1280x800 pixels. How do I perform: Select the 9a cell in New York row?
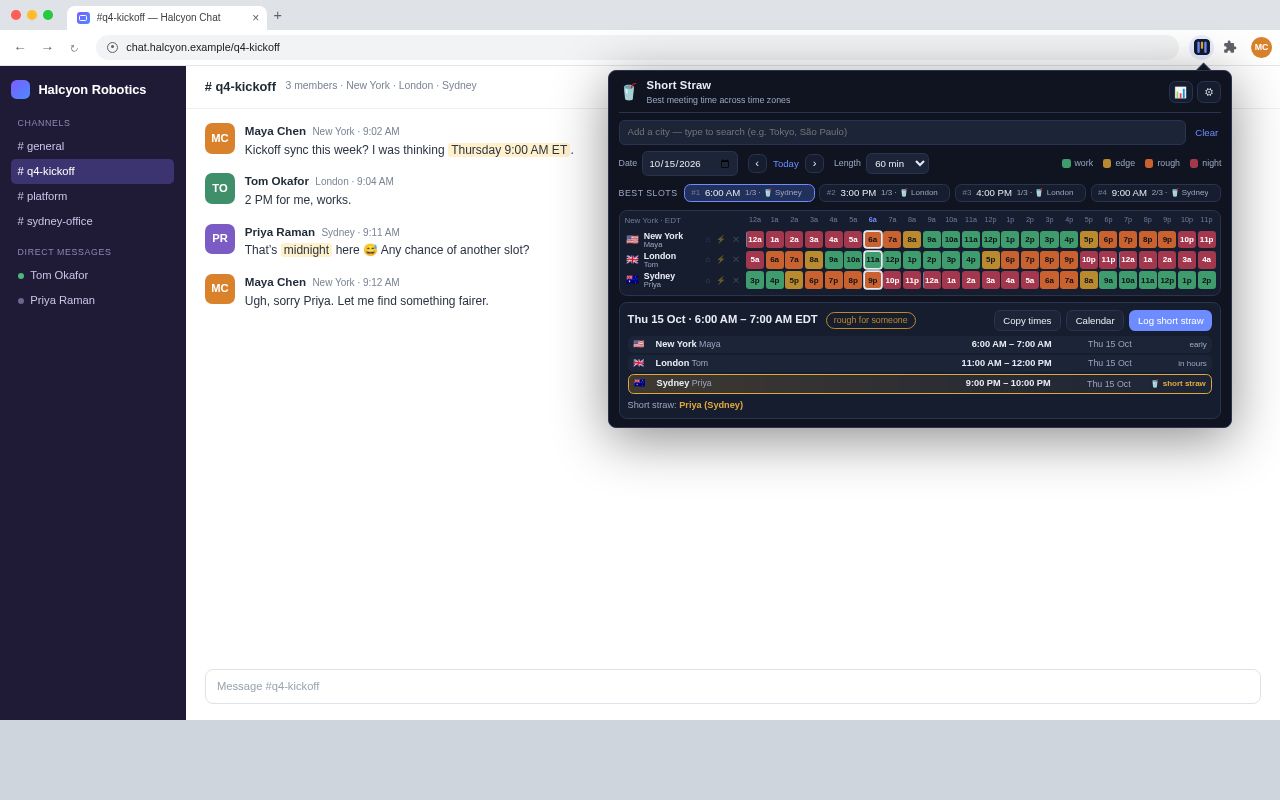[x=931, y=240]
